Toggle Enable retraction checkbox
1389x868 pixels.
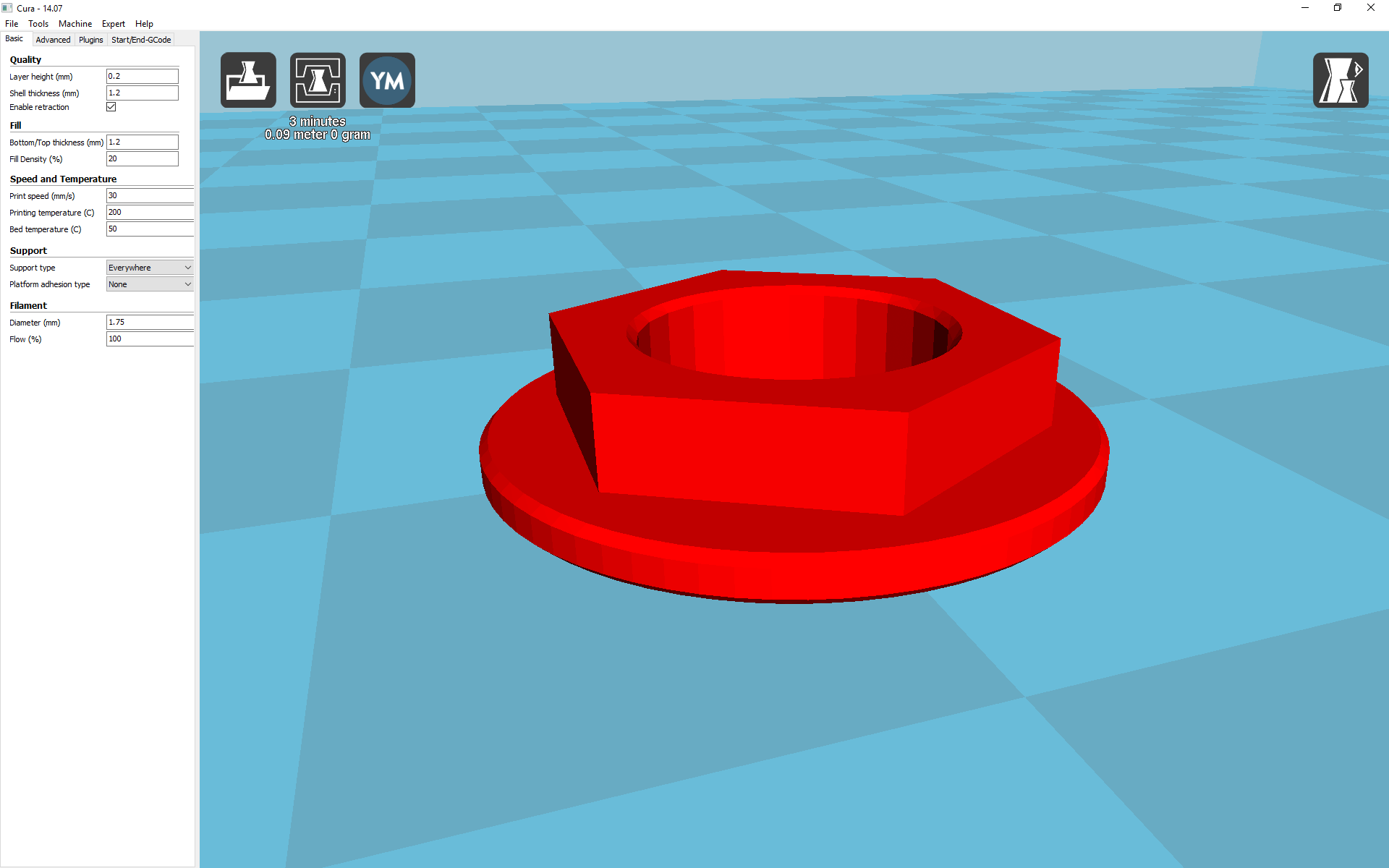click(x=111, y=107)
